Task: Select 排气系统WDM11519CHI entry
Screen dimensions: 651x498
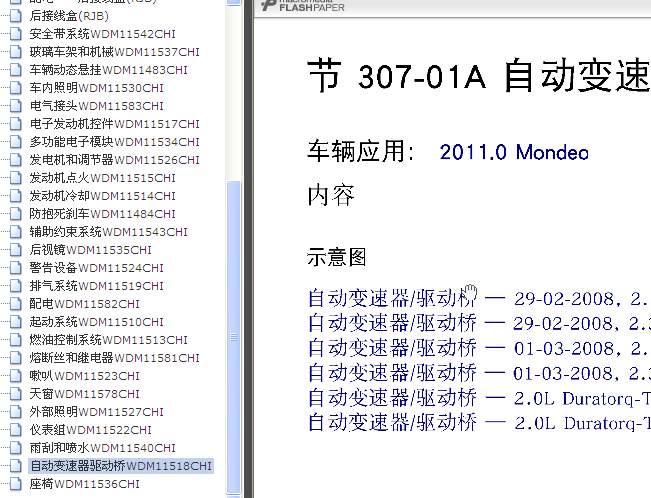Action: pos(96,286)
